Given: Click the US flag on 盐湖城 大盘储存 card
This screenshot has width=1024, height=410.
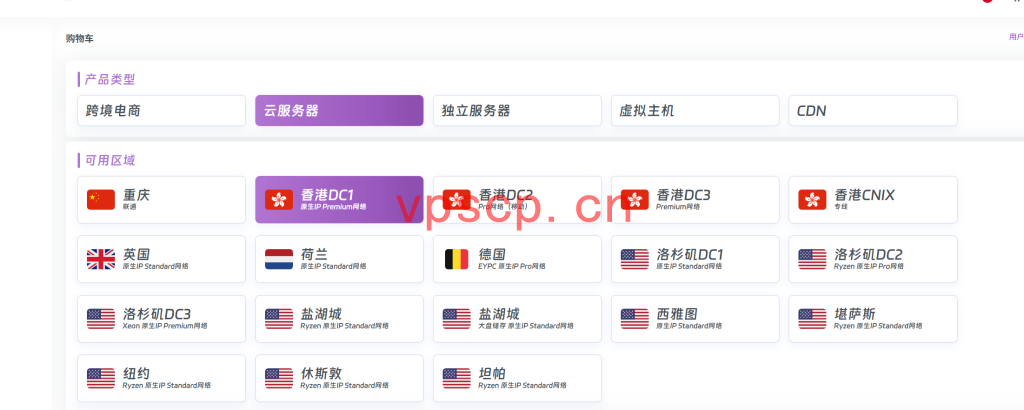Looking at the screenshot, I should click(456, 319).
